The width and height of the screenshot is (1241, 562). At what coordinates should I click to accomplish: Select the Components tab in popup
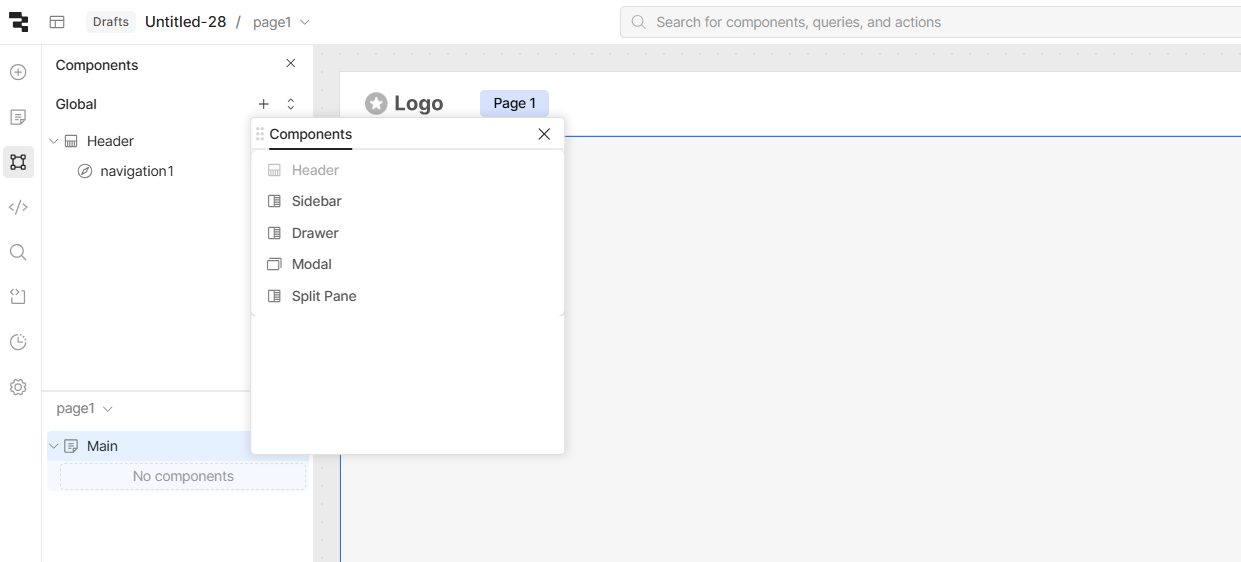(311, 134)
